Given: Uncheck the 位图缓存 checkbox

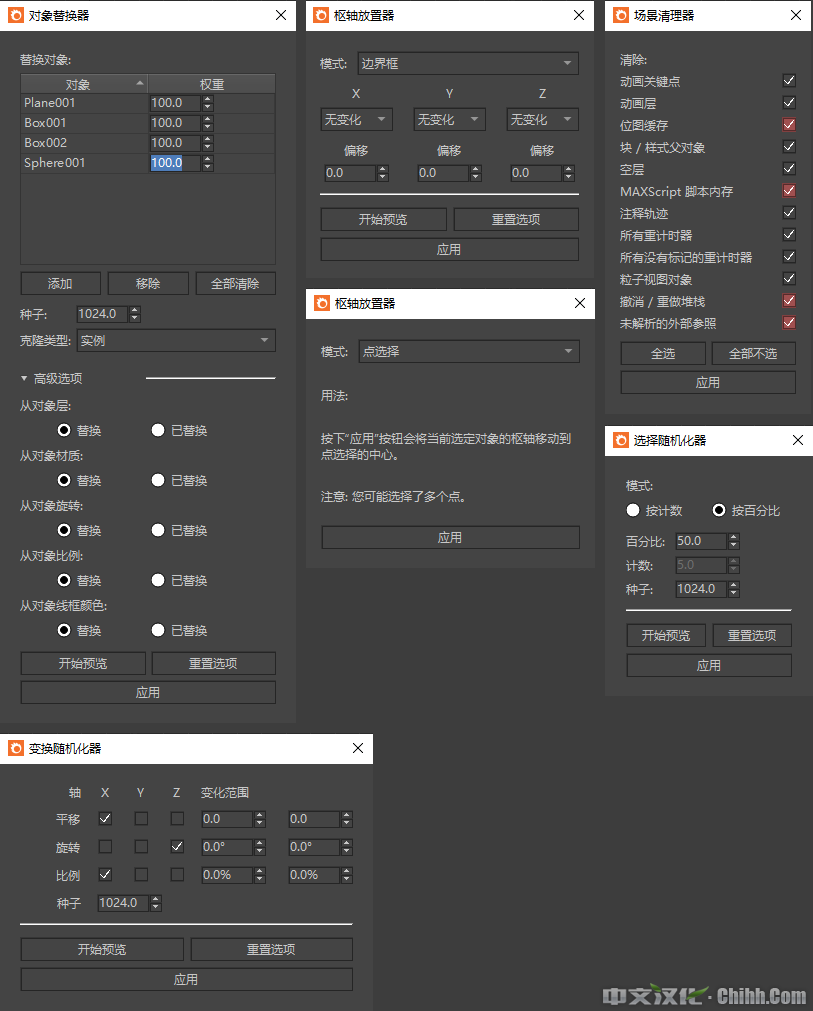Looking at the screenshot, I should tap(789, 125).
